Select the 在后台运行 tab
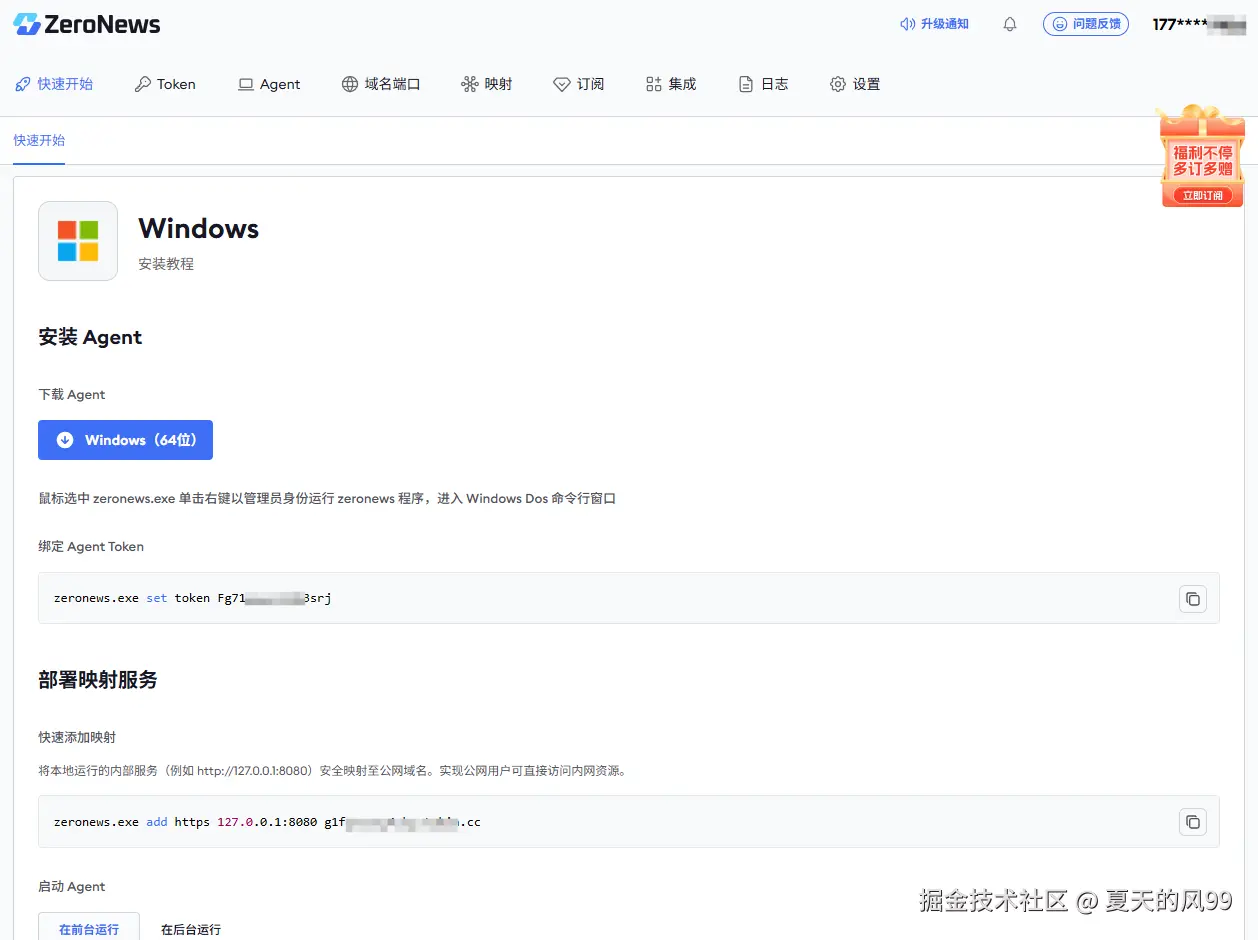Viewport: 1258px width, 940px height. coord(191,929)
